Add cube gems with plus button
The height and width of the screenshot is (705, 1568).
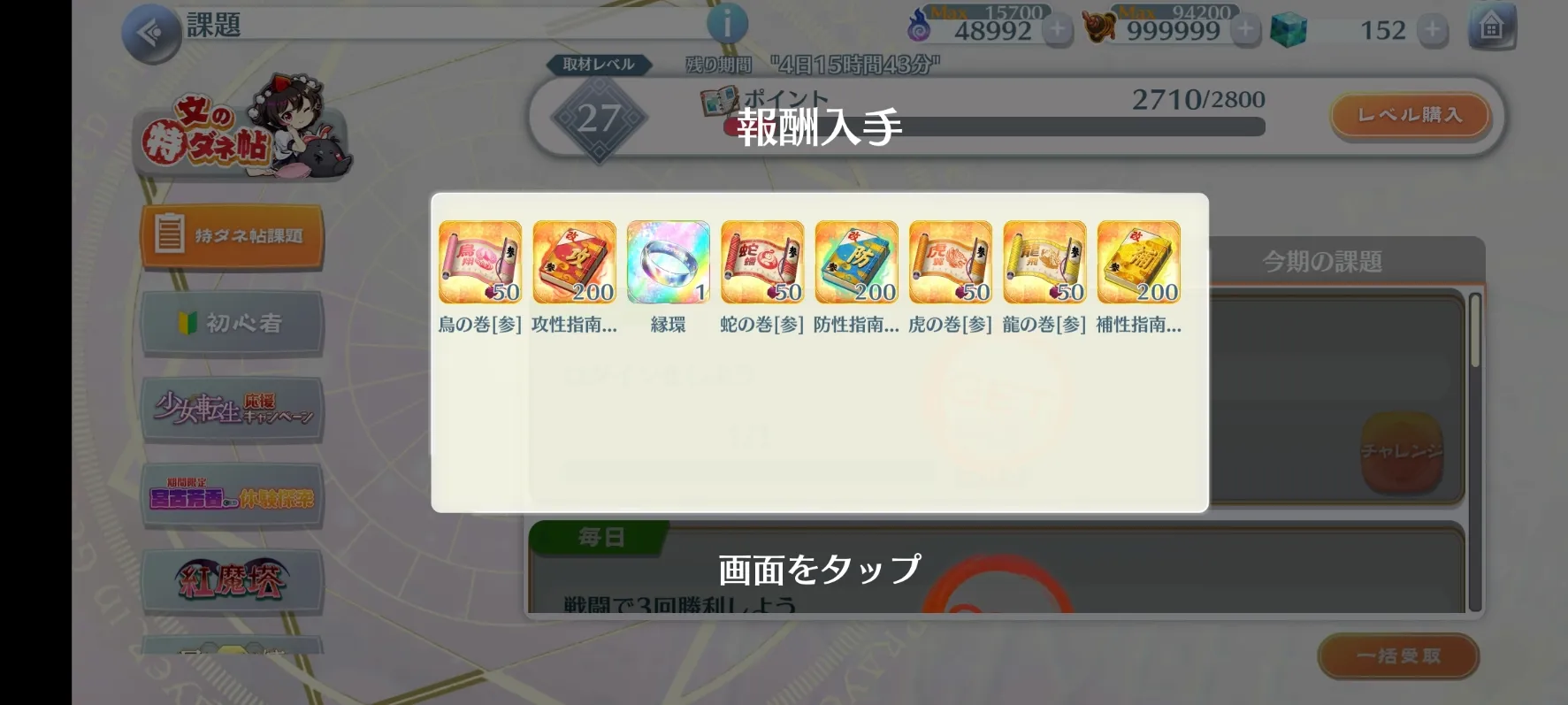click(x=1433, y=30)
